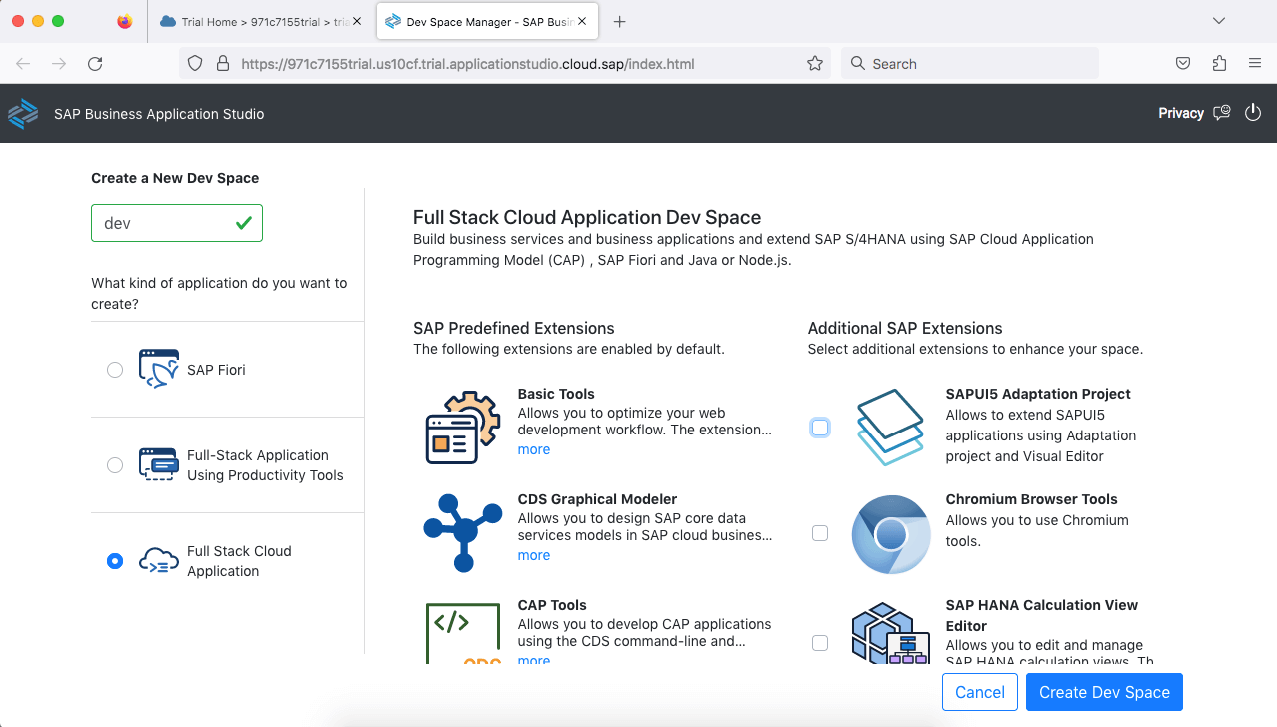Expand 'more' under CAP Tools
1277x727 pixels.
tap(534, 660)
